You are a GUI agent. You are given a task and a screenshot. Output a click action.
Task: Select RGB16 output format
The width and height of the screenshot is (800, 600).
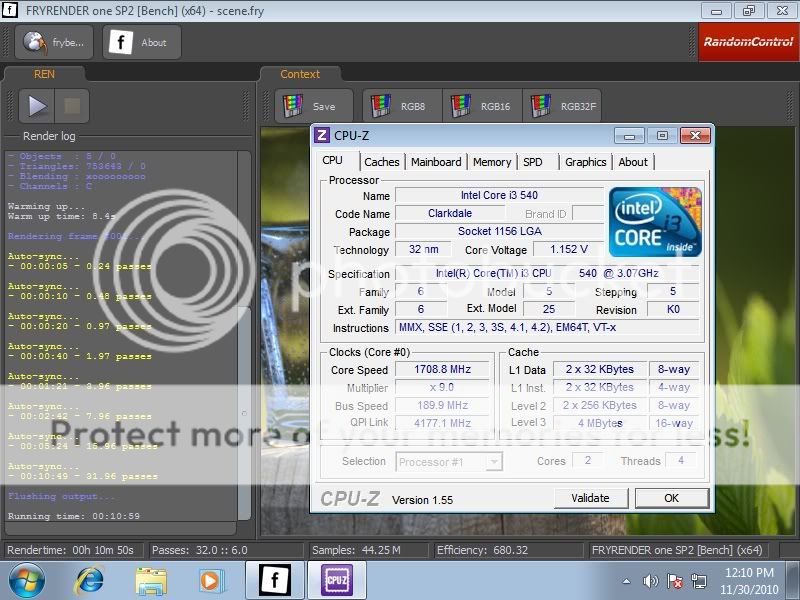[483, 106]
